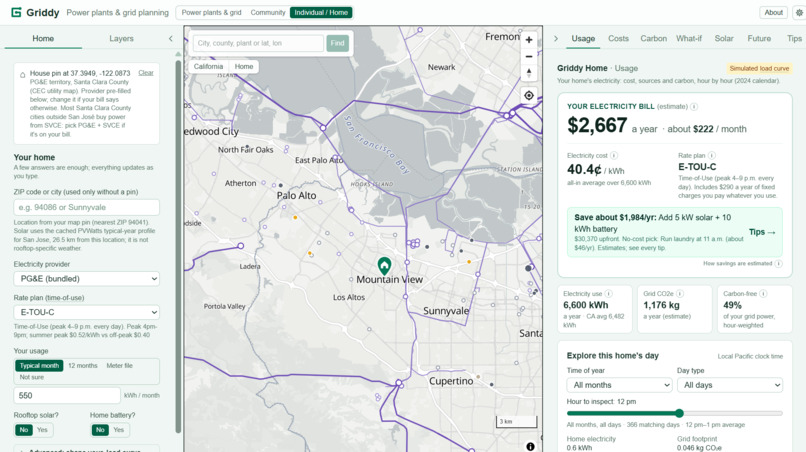
Task: Focus the kWh per month field
Action: coord(67,395)
